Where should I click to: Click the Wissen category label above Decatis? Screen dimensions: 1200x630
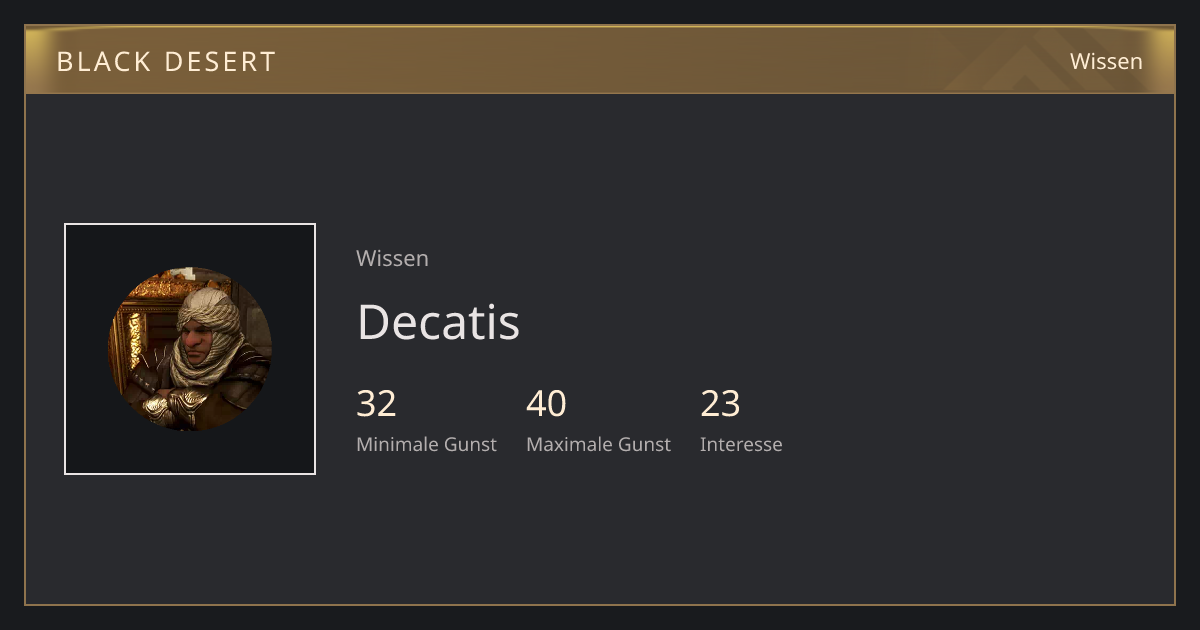point(392,258)
